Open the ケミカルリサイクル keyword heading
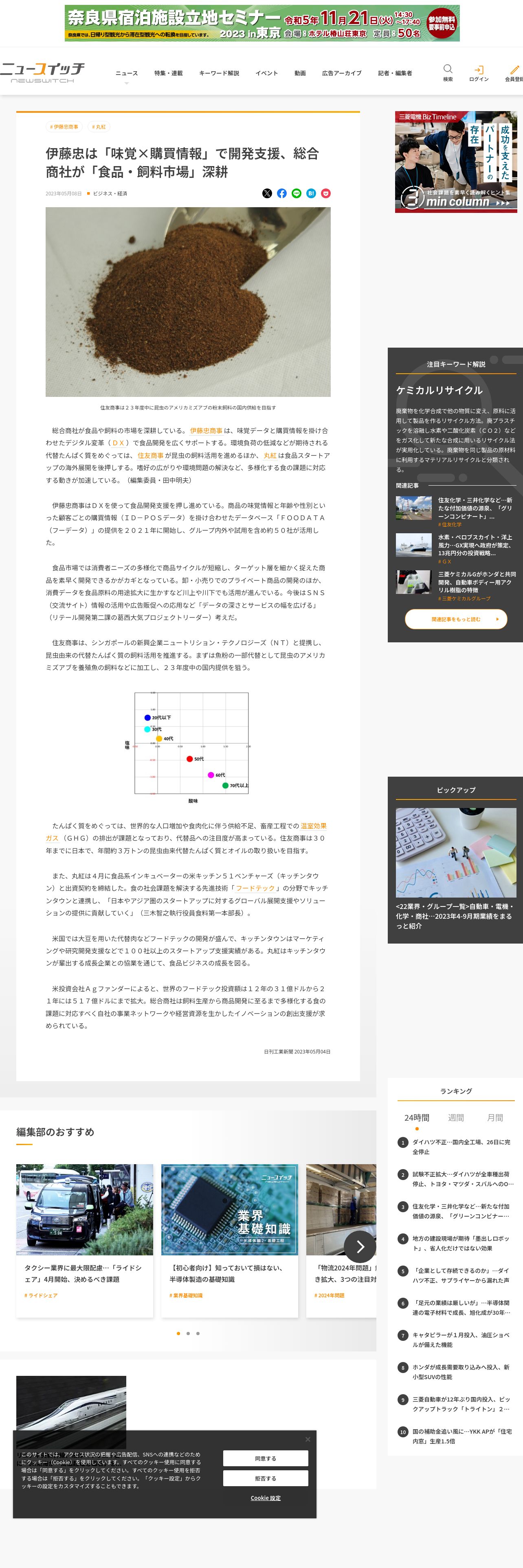 pyautogui.click(x=439, y=390)
